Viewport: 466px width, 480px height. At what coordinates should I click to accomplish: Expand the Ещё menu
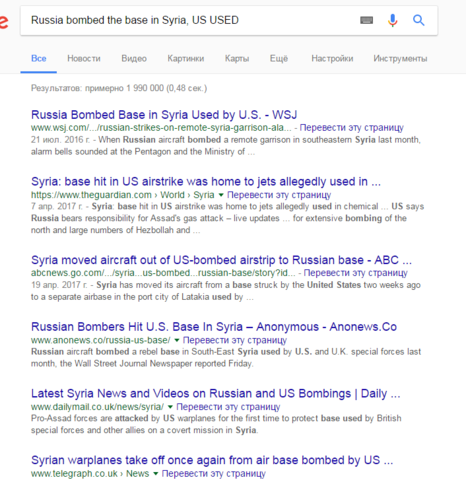click(279, 59)
